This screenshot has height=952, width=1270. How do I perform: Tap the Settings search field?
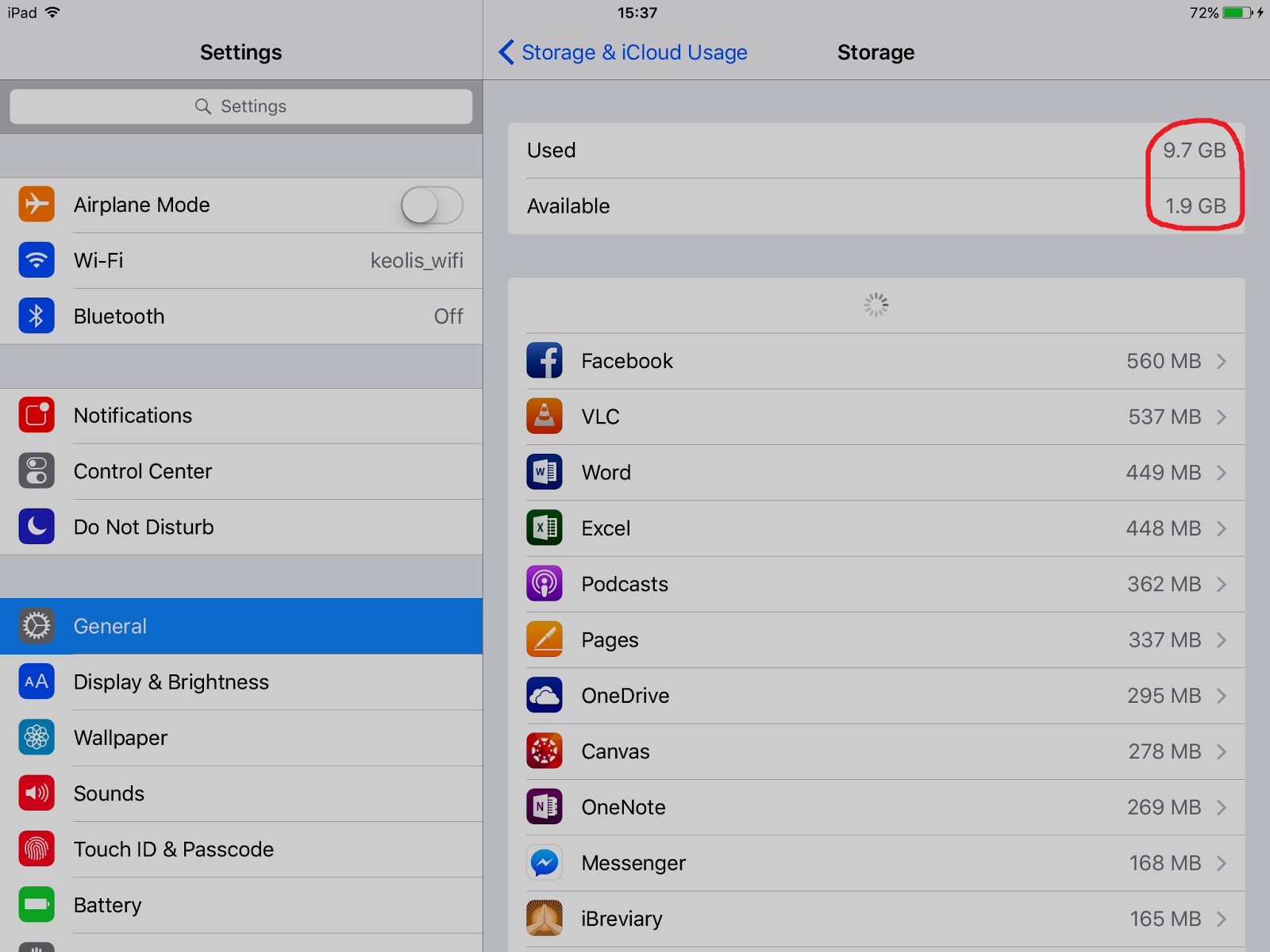(241, 106)
